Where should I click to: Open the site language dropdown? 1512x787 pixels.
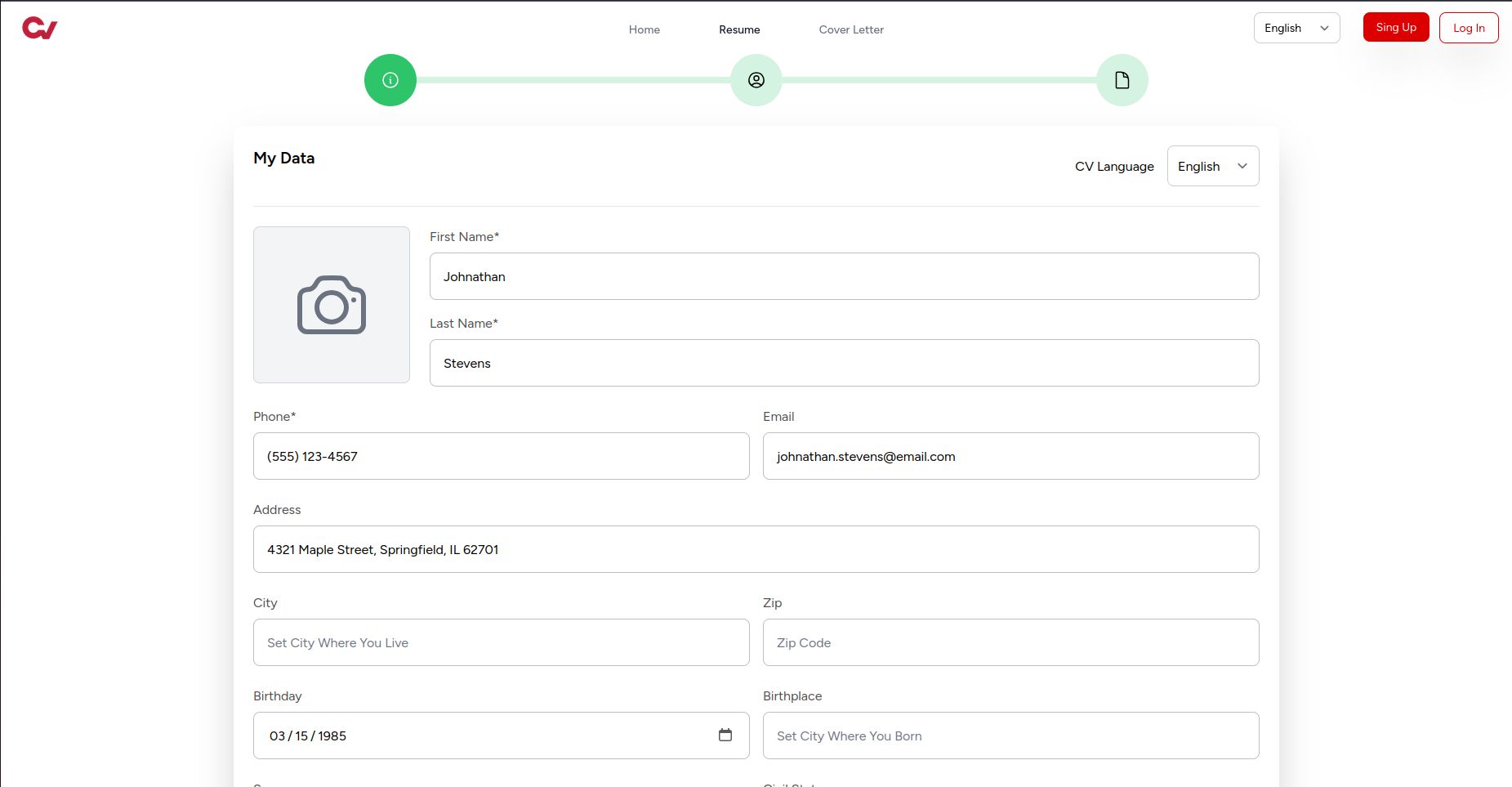coord(1296,28)
